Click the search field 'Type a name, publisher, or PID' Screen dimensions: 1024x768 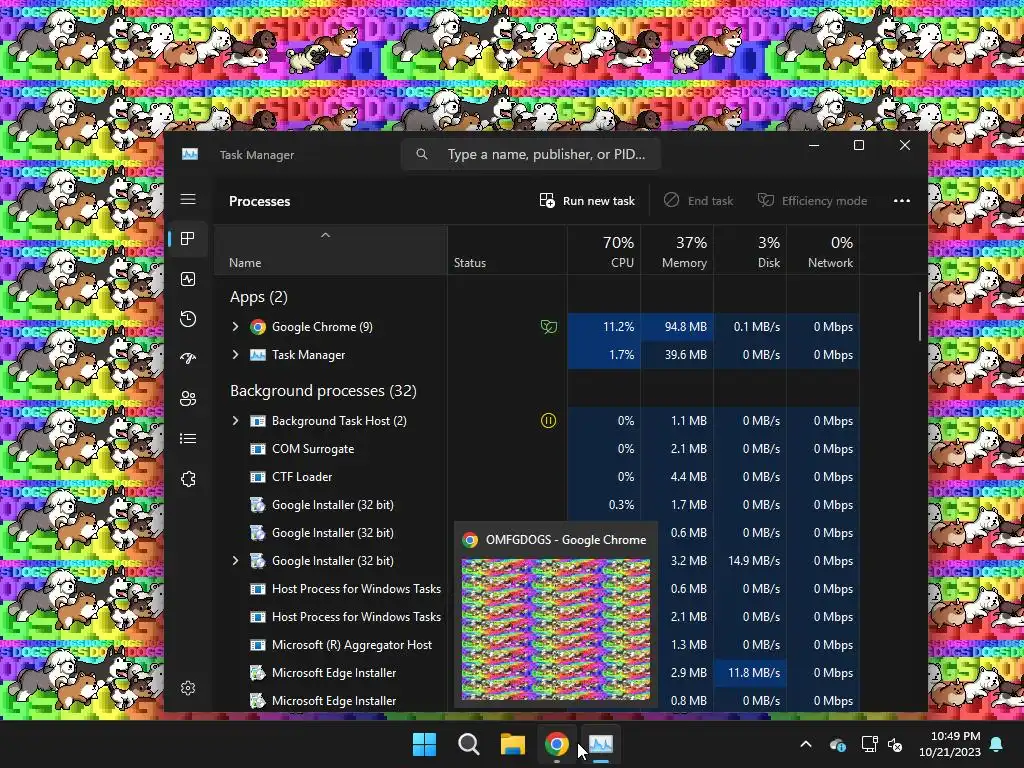531,154
